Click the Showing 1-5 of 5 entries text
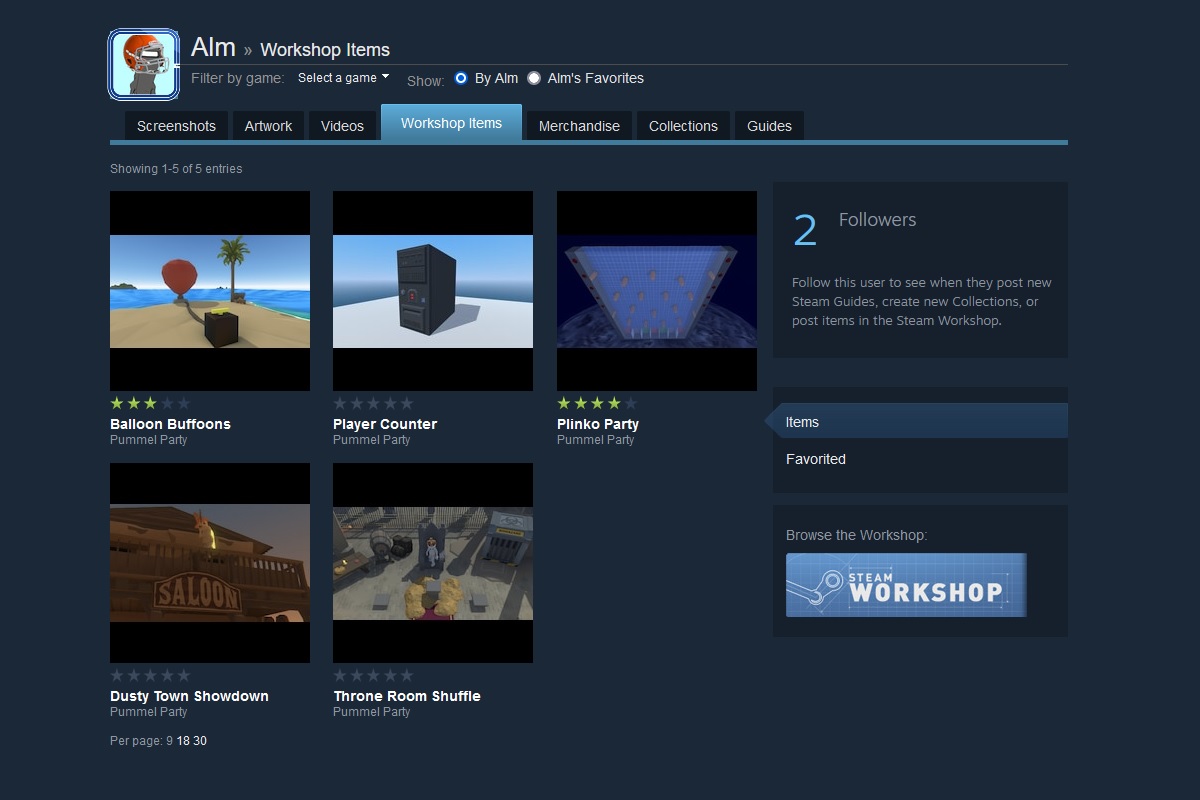The width and height of the screenshot is (1200, 800). pos(176,169)
